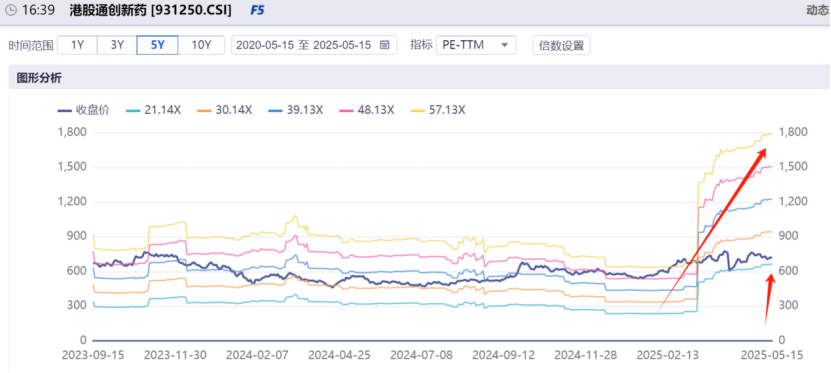Click the 倍数设置 button

[x=561, y=45]
